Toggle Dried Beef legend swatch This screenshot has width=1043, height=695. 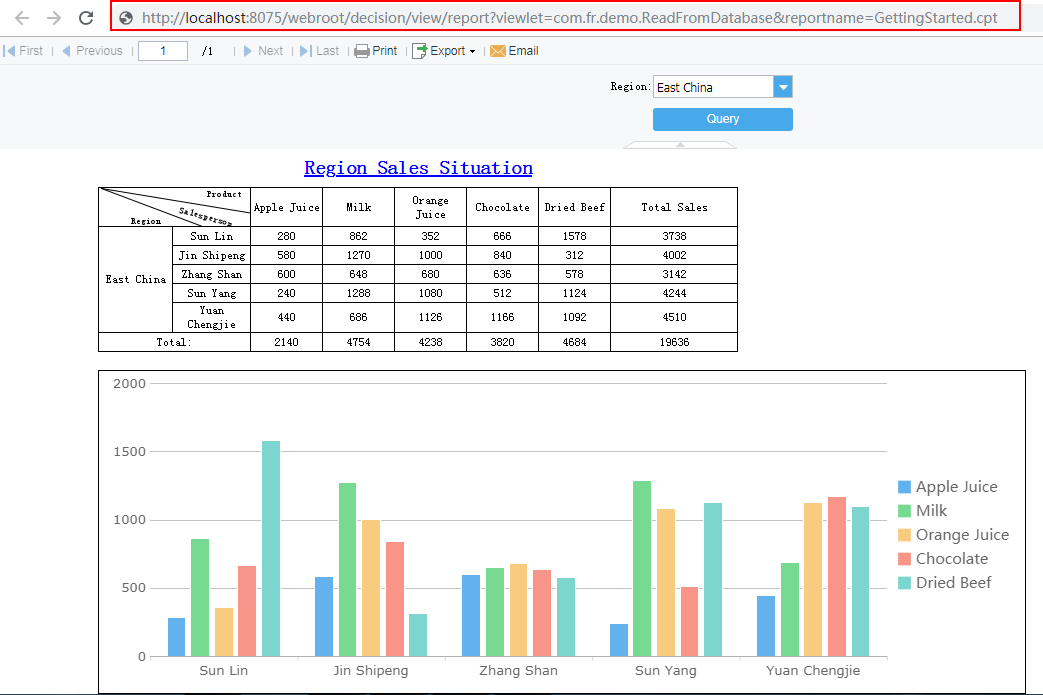click(904, 583)
